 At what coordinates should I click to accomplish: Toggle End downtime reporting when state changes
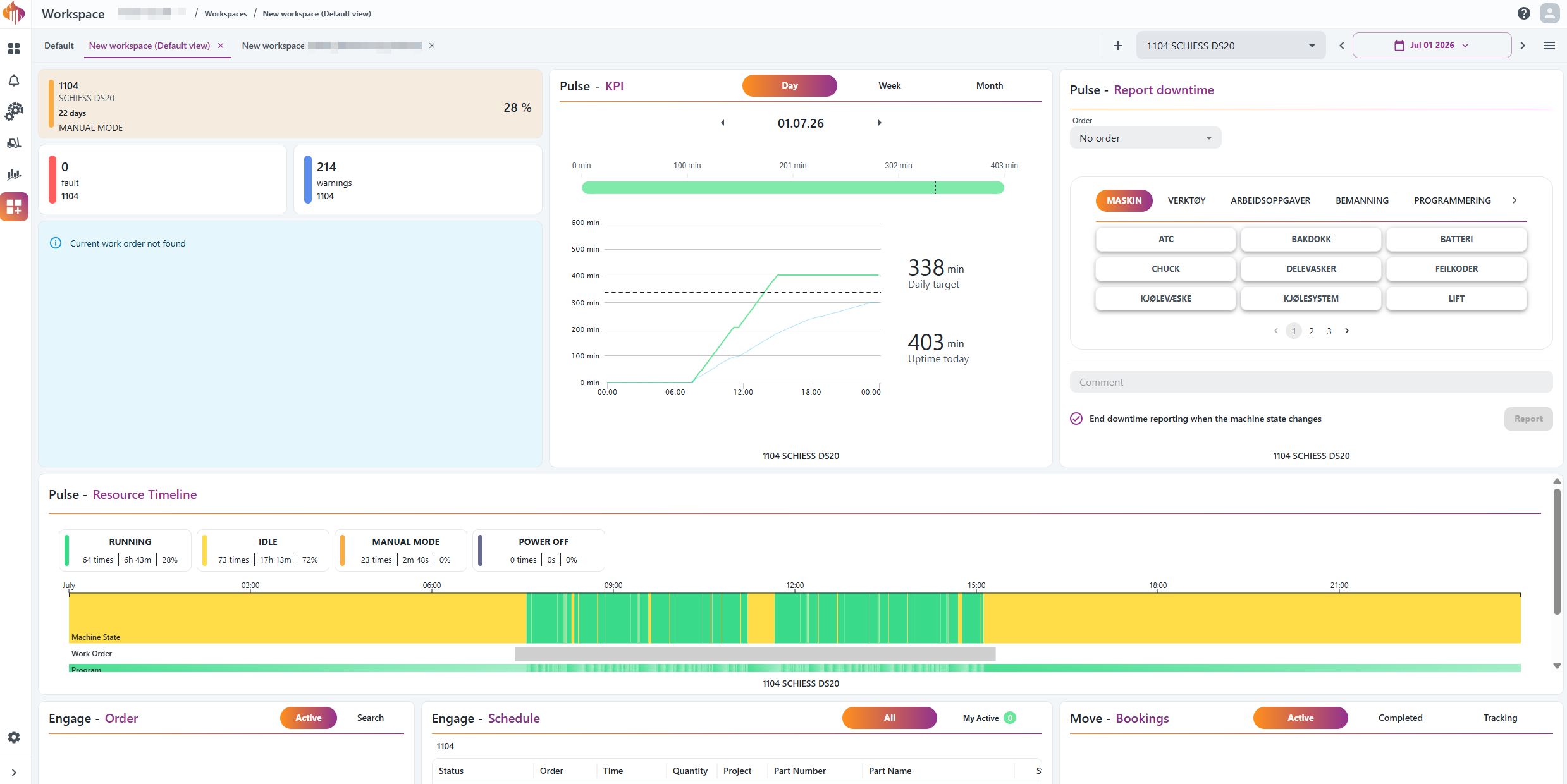pyautogui.click(x=1076, y=419)
